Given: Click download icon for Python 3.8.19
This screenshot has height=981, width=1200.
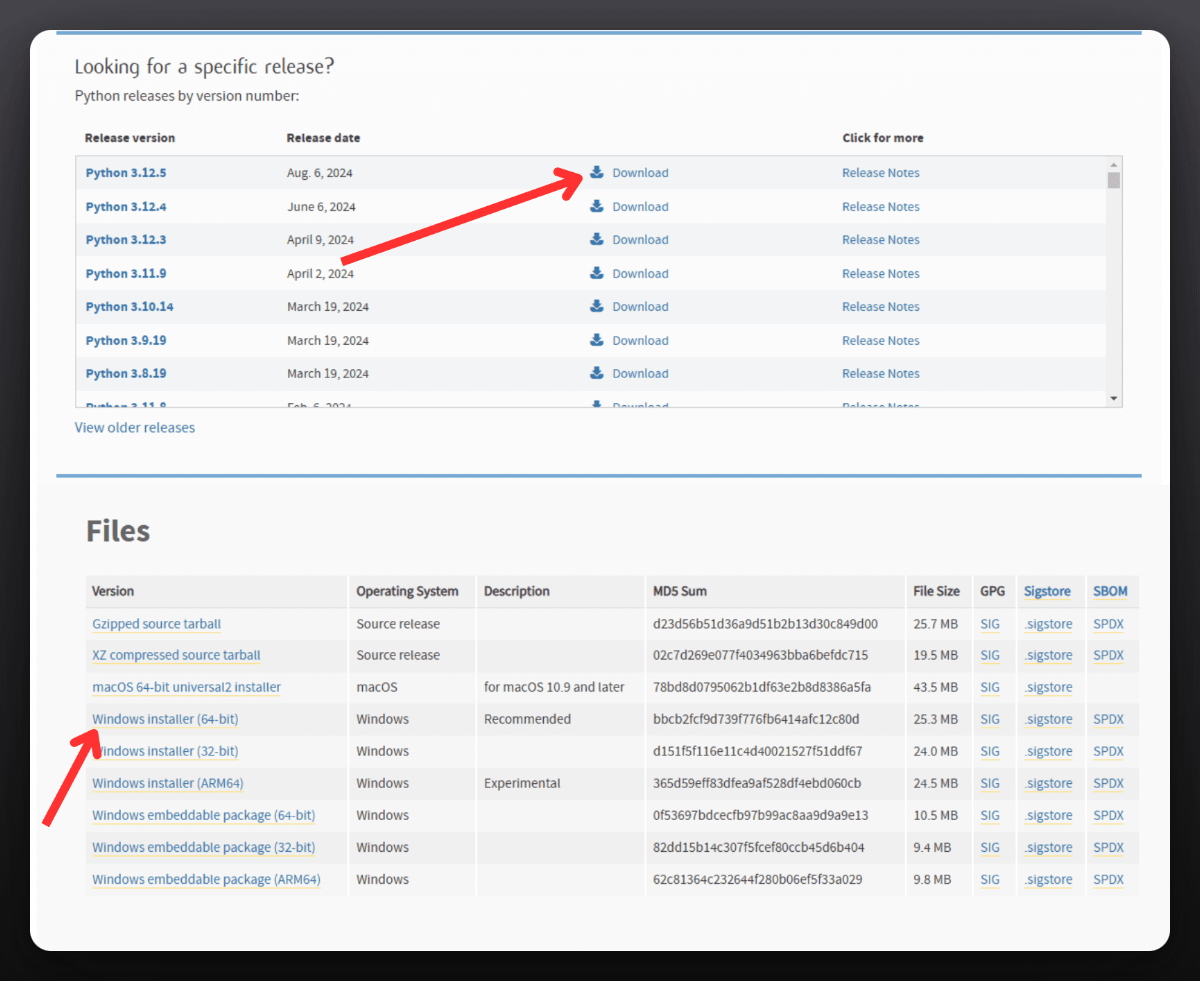Looking at the screenshot, I should 597,373.
